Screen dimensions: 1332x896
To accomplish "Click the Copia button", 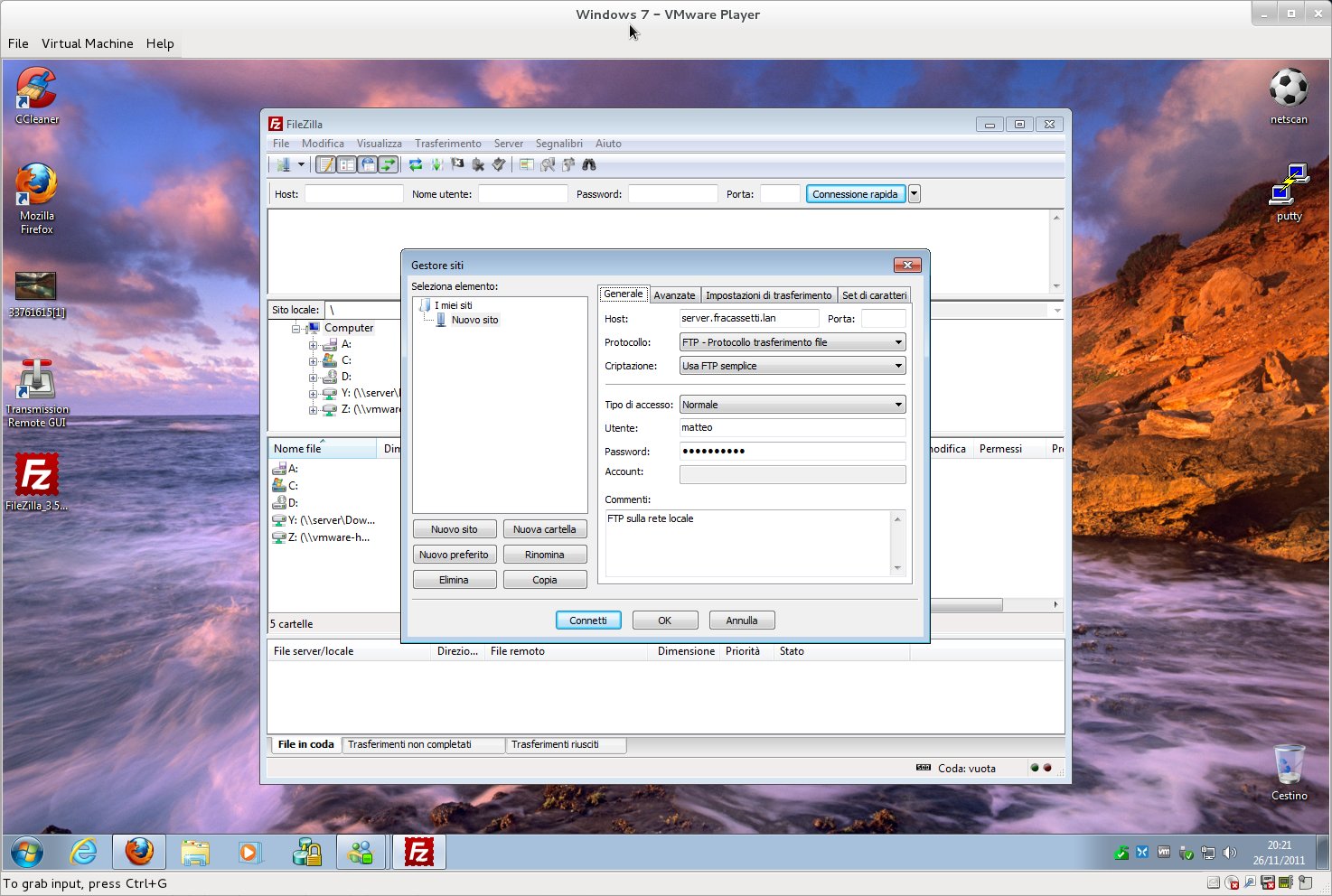I will tap(545, 580).
